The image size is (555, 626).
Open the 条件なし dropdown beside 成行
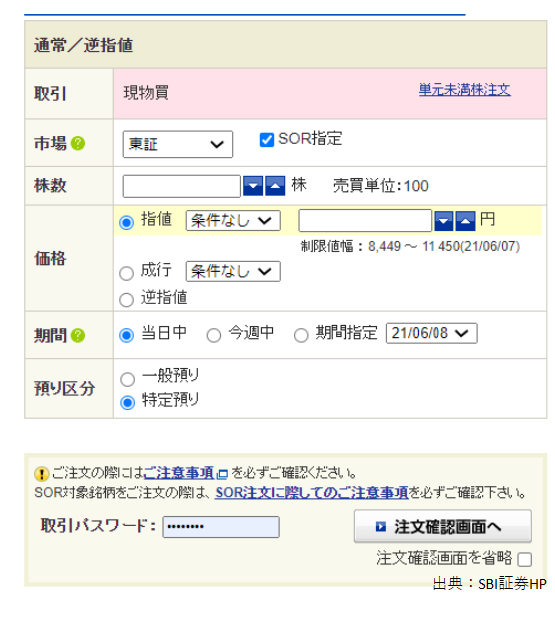pyautogui.click(x=233, y=271)
